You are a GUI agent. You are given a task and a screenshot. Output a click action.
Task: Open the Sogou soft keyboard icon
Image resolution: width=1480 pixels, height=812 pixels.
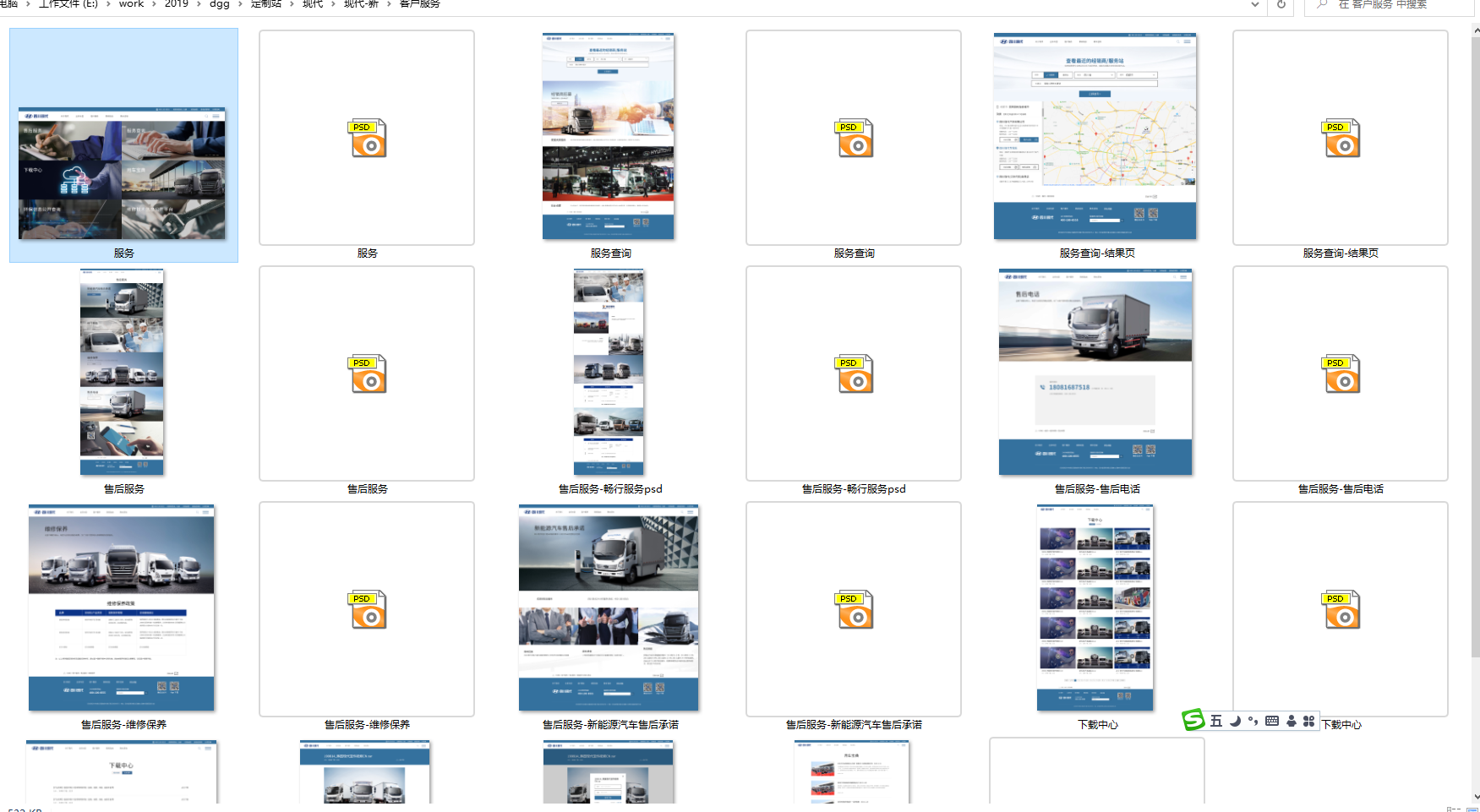pyautogui.click(x=1272, y=721)
